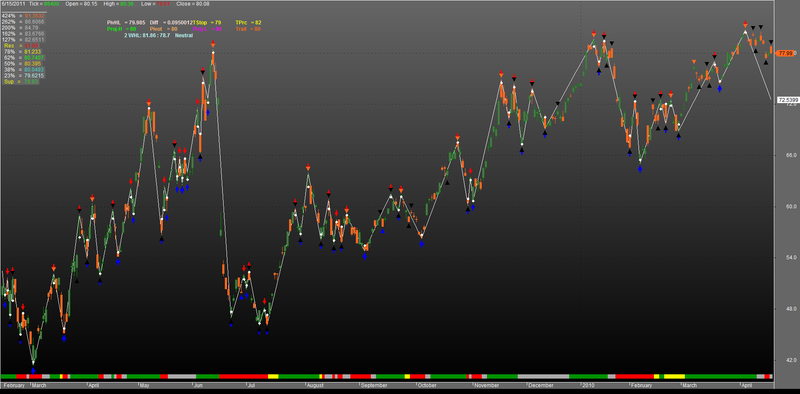Click the white 72.5399 projected price label
Image resolution: width=800 pixels, height=394 pixels.
coord(786,100)
